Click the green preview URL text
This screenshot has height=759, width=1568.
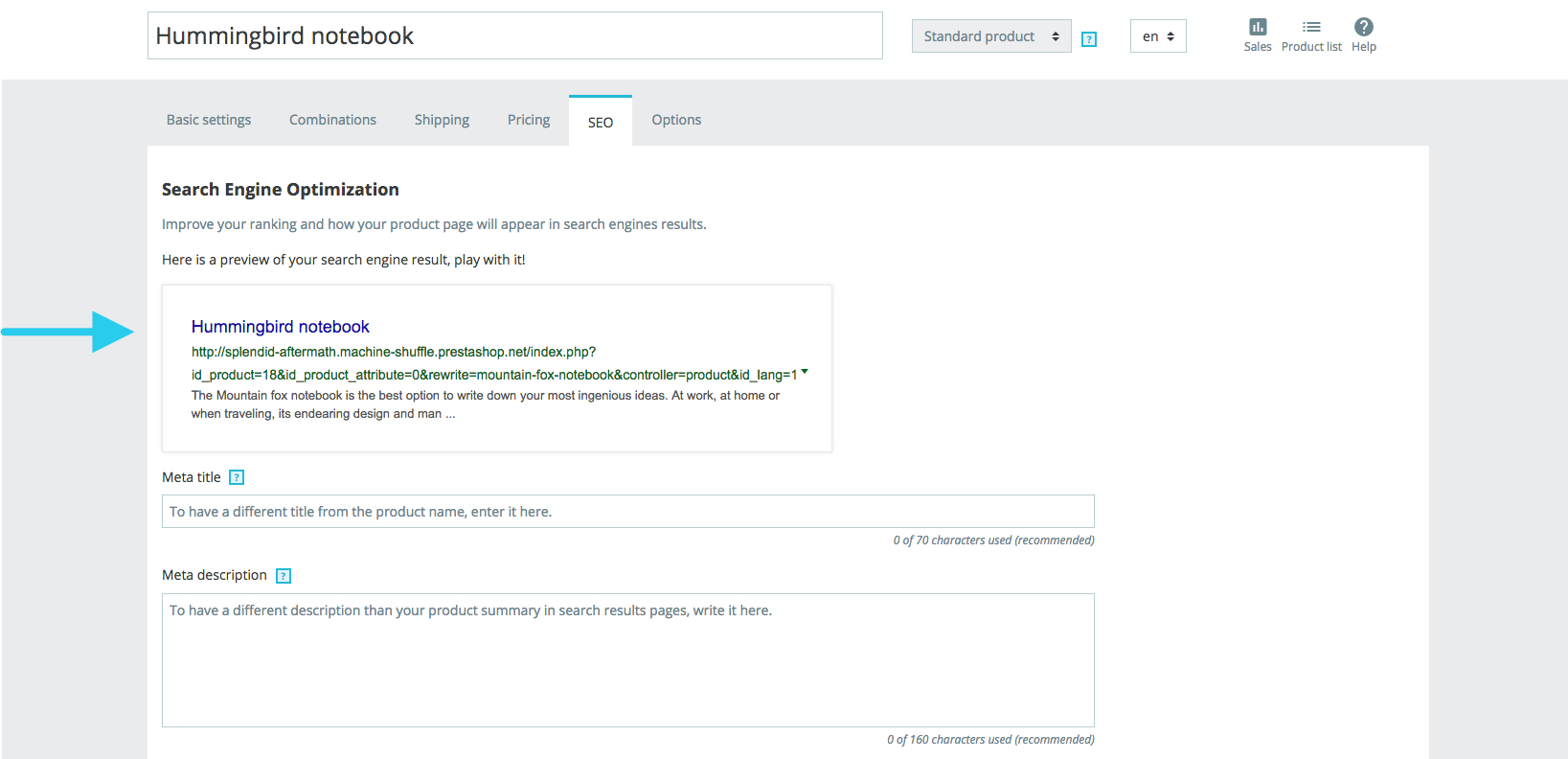click(494, 363)
